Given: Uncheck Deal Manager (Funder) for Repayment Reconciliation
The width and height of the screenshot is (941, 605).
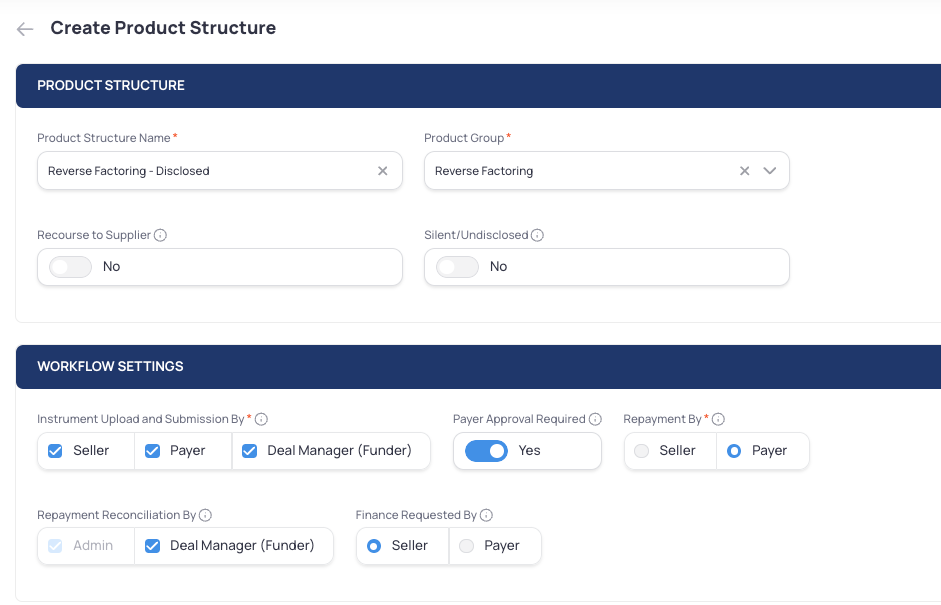Looking at the screenshot, I should point(153,546).
